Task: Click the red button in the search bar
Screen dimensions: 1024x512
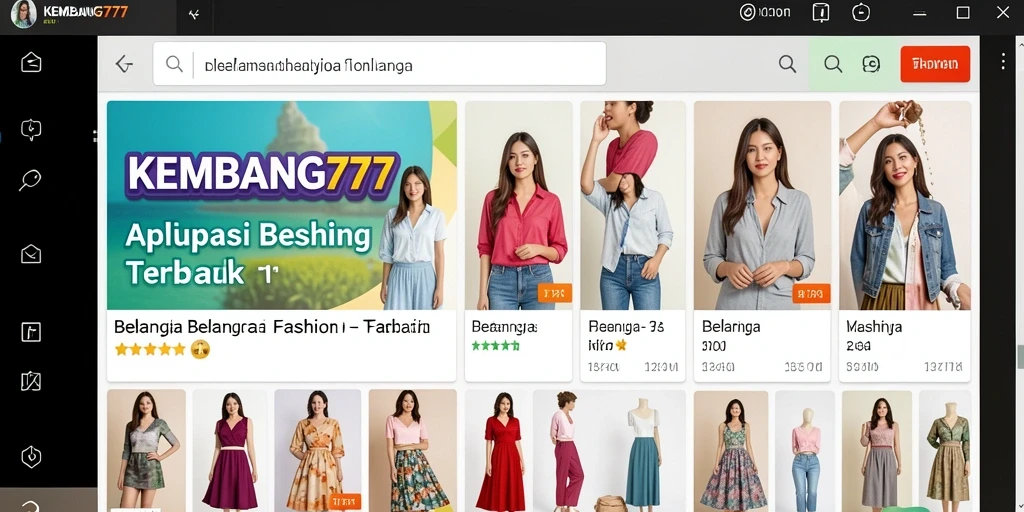Action: (x=935, y=64)
